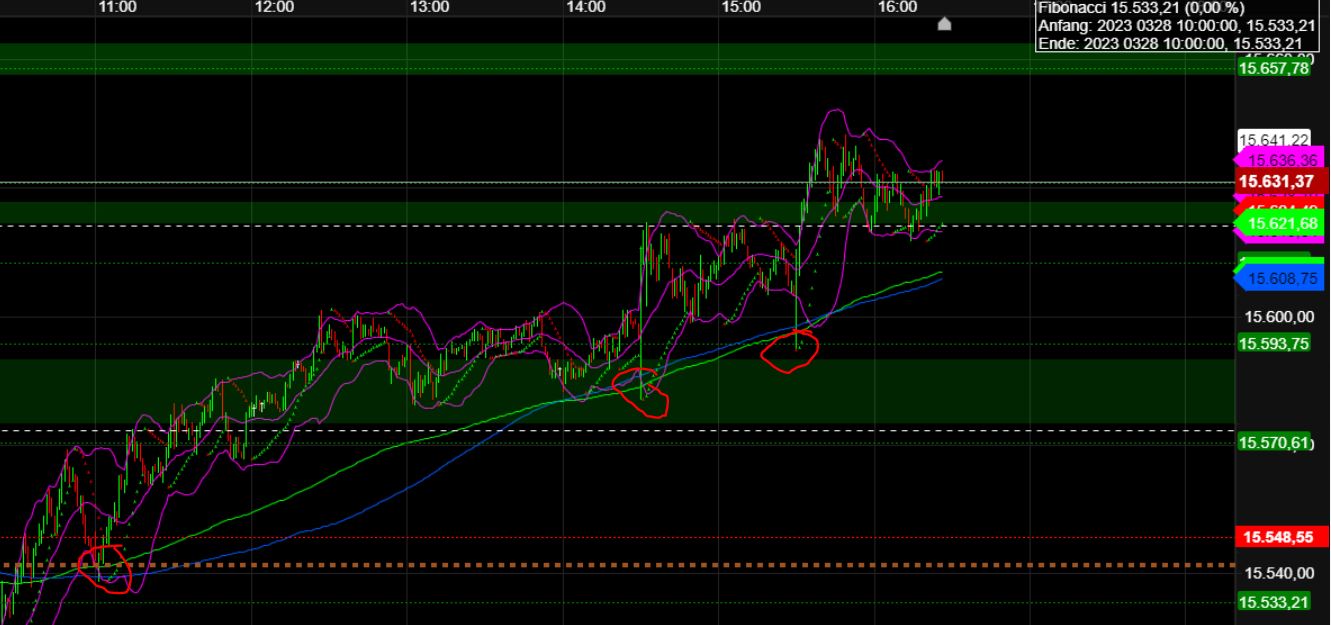This screenshot has height=625, width=1331.
Task: Select the 11:00 axis label
Action: pos(116,6)
